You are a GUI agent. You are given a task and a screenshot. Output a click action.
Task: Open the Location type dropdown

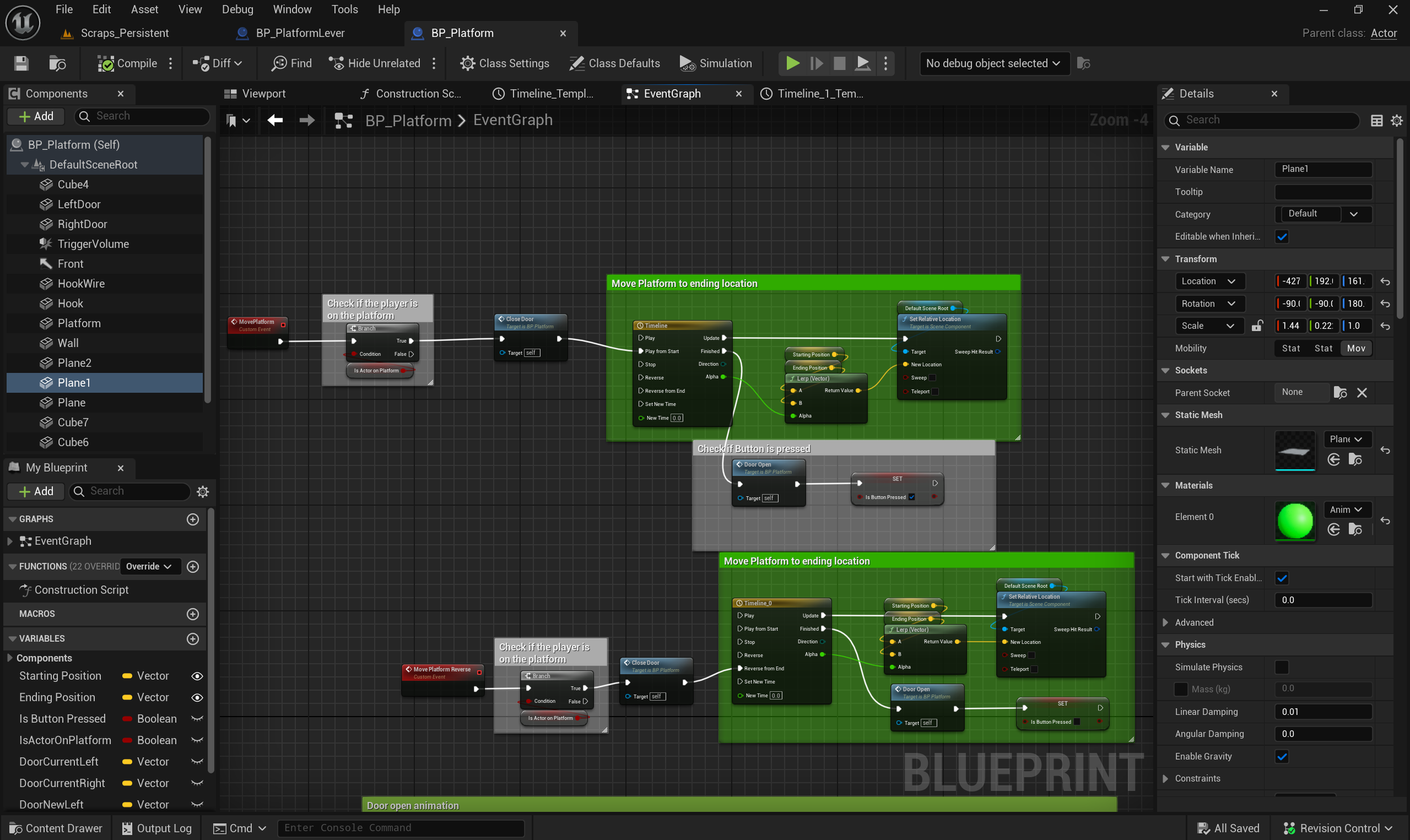point(1209,281)
